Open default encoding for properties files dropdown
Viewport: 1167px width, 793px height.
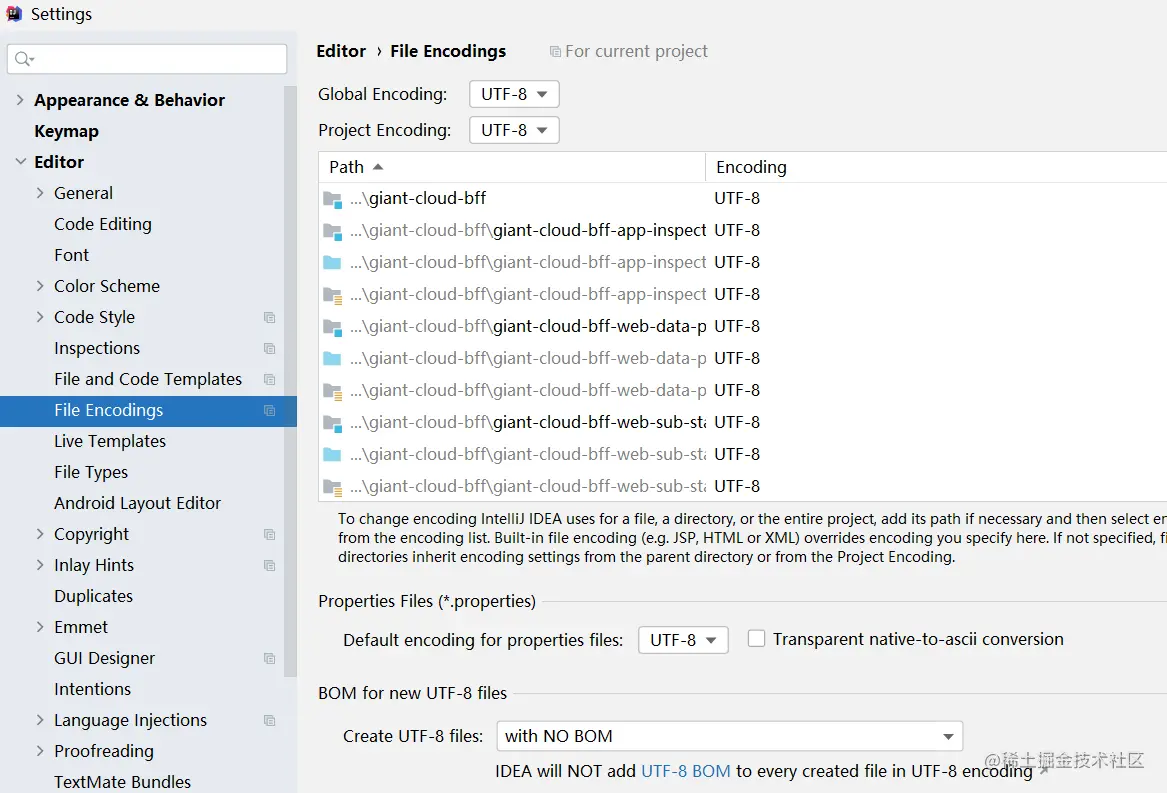(683, 640)
